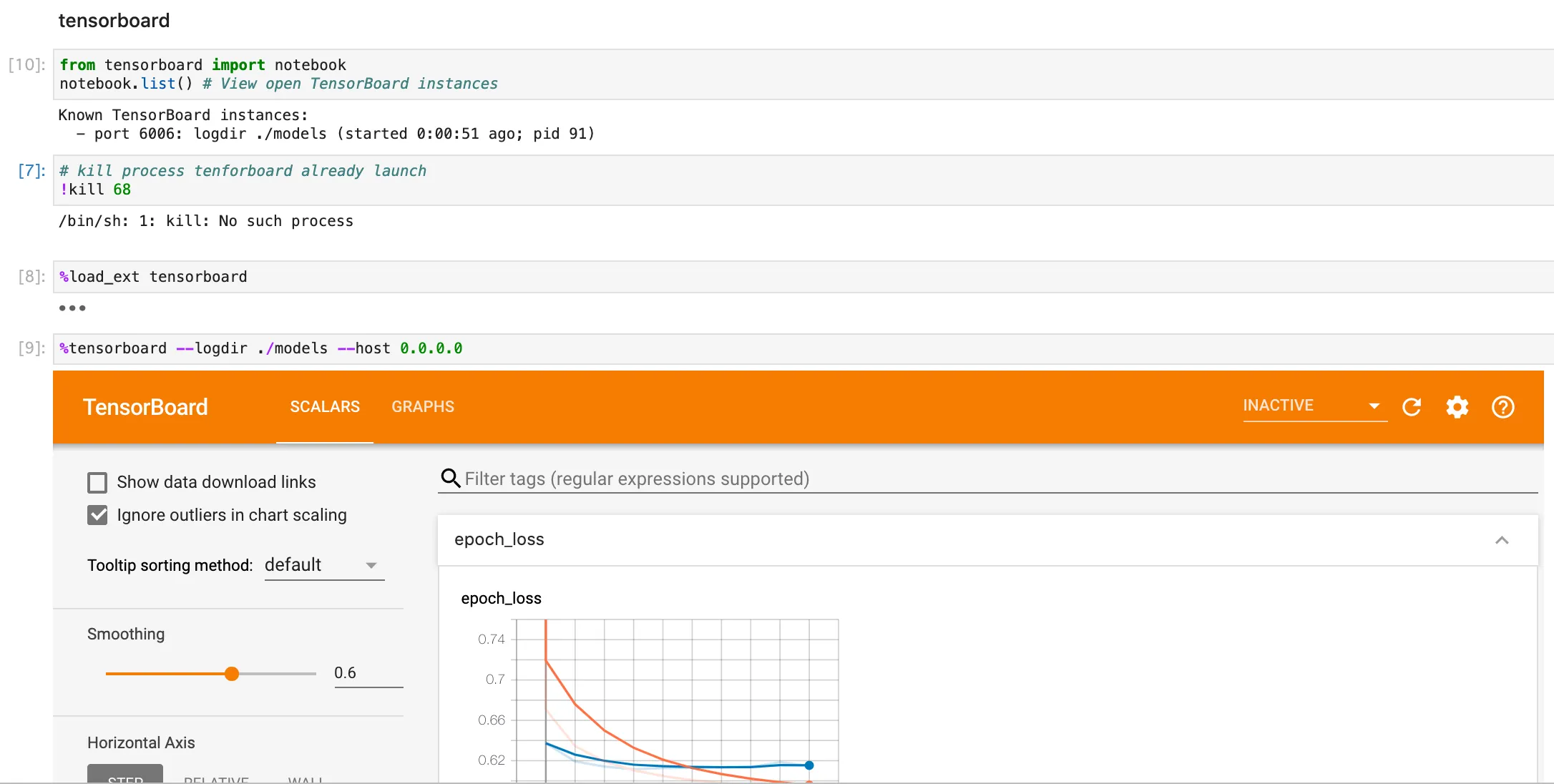Screen dimensions: 1554x784
Task: Switch to the SCALARS tab
Action: pyautogui.click(x=325, y=406)
